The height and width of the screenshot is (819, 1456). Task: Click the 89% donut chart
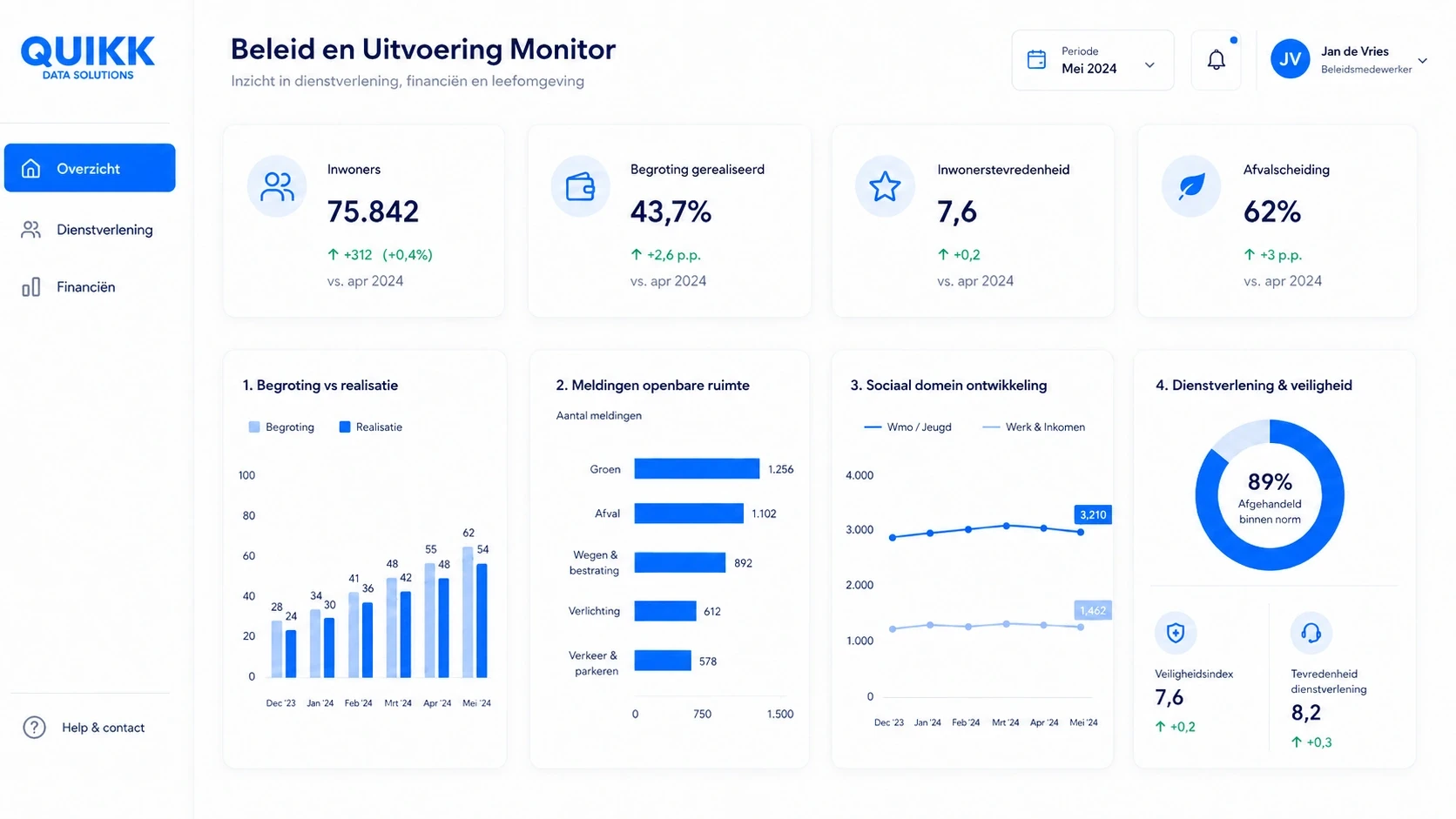coord(1270,495)
